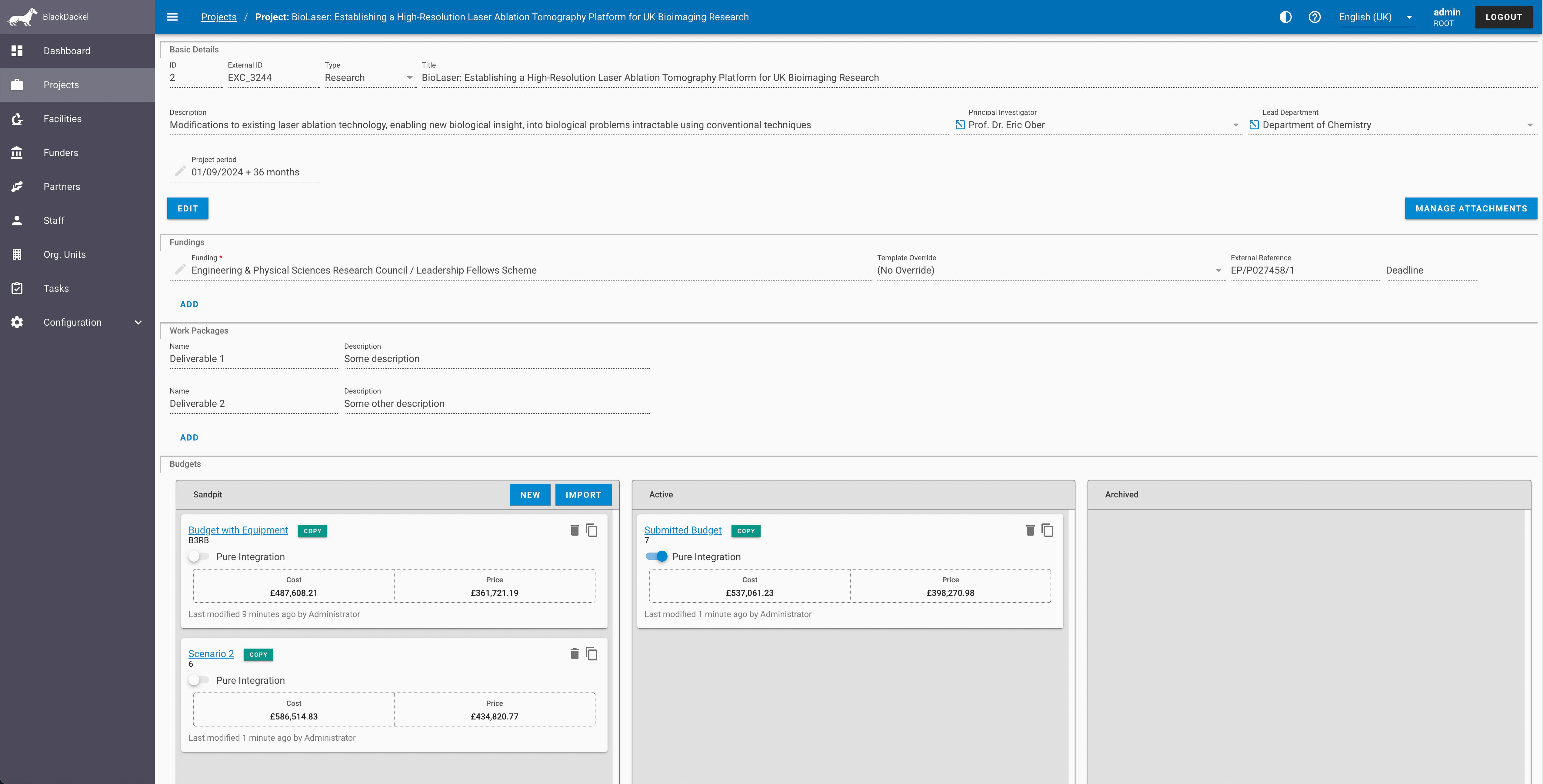Click COPY badge on Submitted Budget
The height and width of the screenshot is (784, 1543).
coord(746,531)
